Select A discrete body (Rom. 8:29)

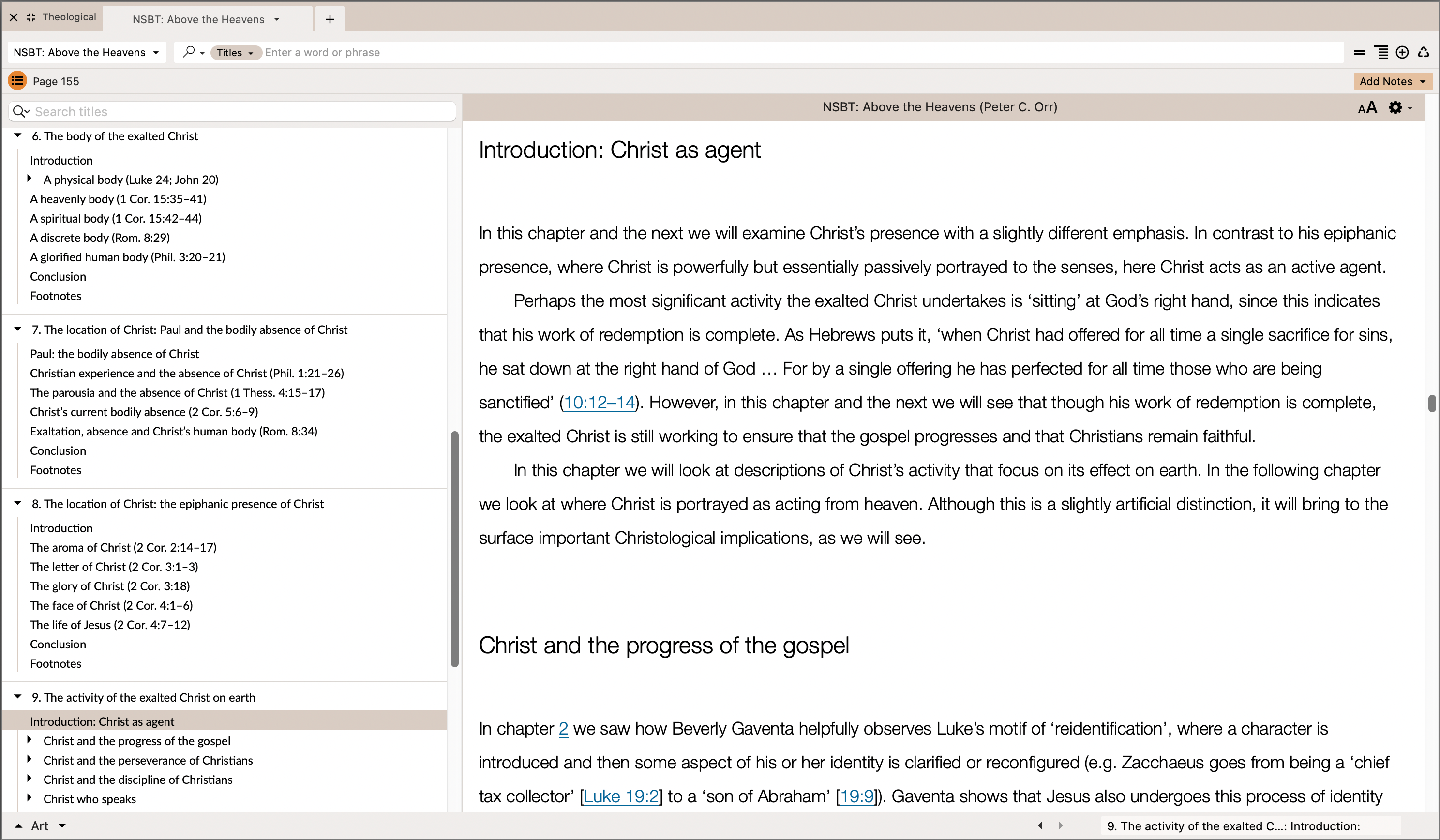[100, 238]
